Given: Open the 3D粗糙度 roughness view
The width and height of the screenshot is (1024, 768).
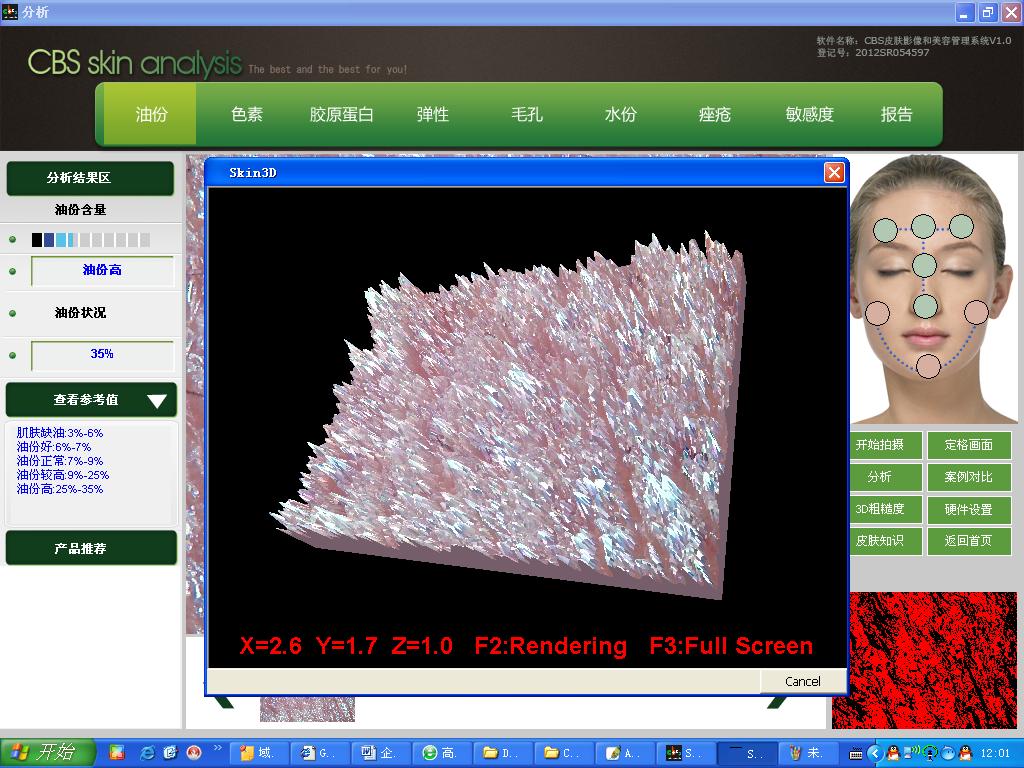Looking at the screenshot, I should [x=879, y=509].
